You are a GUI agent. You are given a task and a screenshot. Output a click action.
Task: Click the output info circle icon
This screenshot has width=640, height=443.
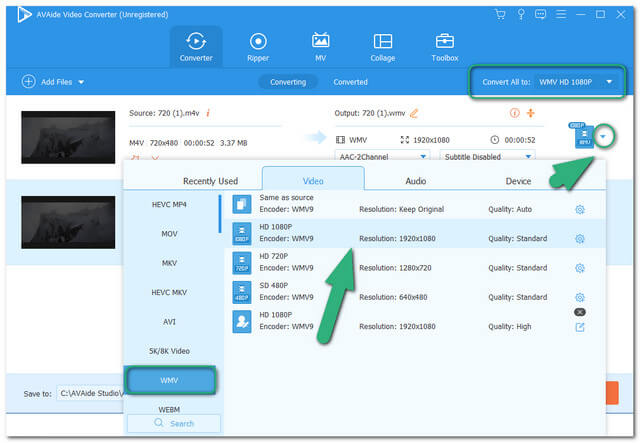tap(515, 113)
